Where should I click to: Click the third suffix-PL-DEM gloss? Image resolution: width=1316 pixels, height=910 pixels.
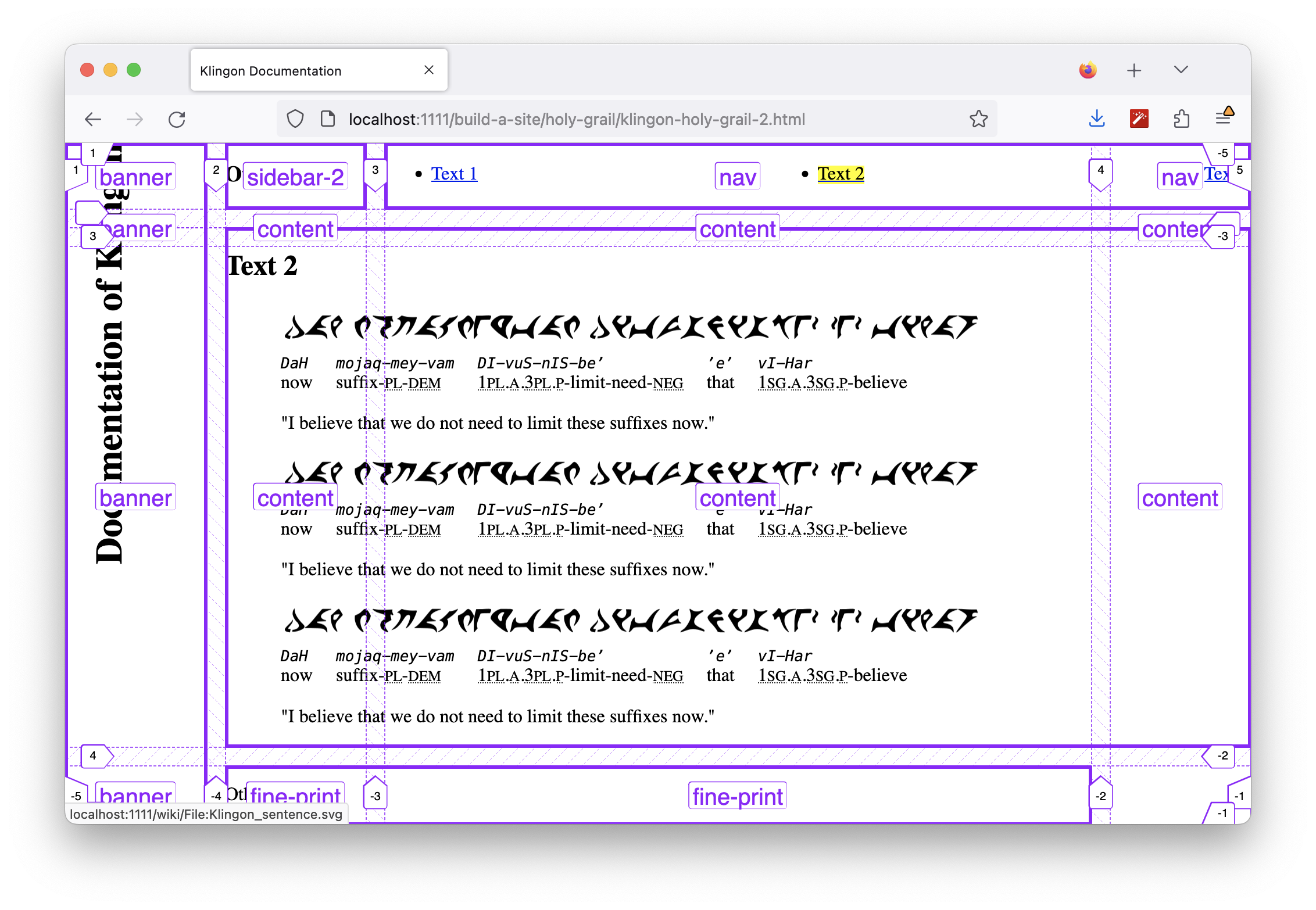(388, 676)
